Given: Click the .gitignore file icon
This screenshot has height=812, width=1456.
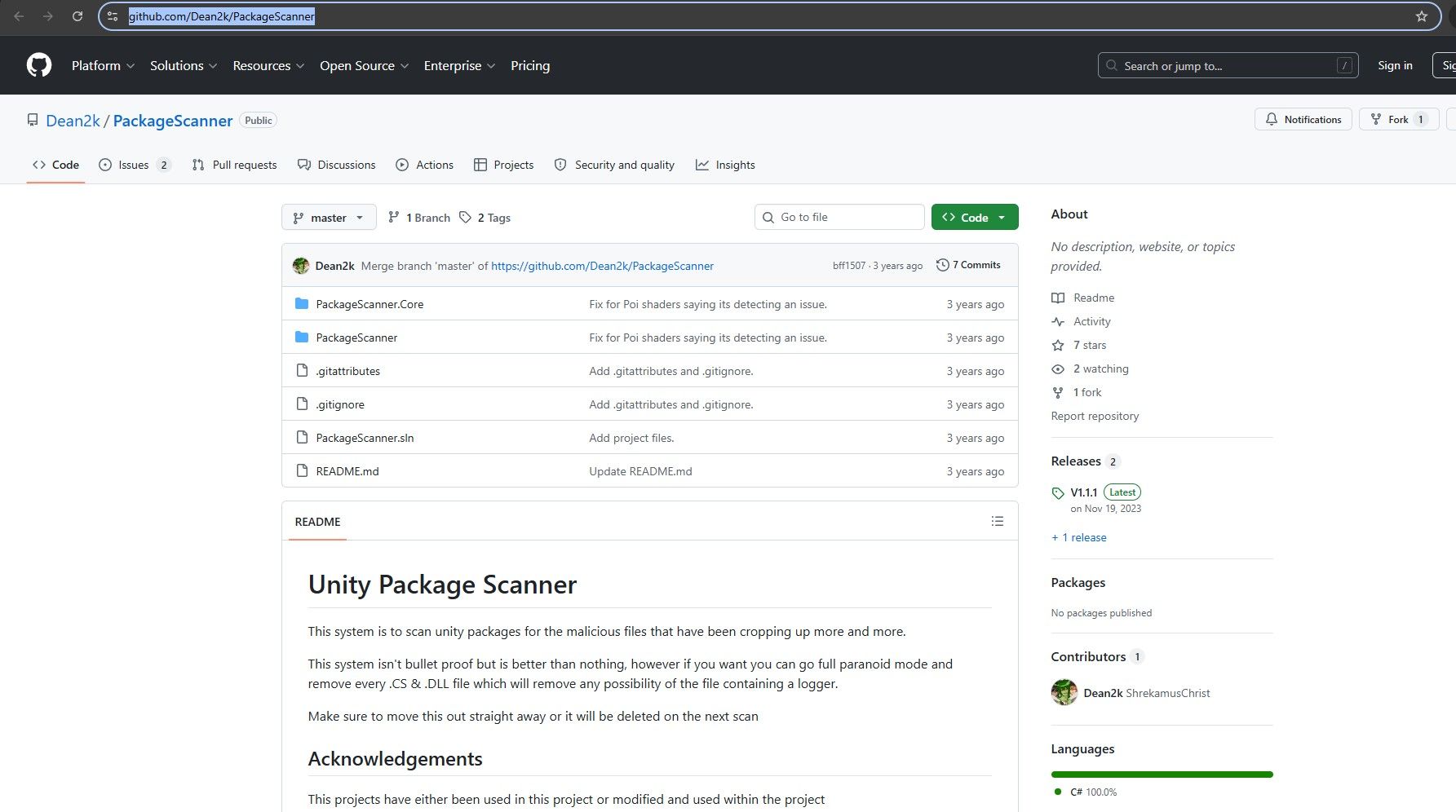Looking at the screenshot, I should (x=302, y=404).
